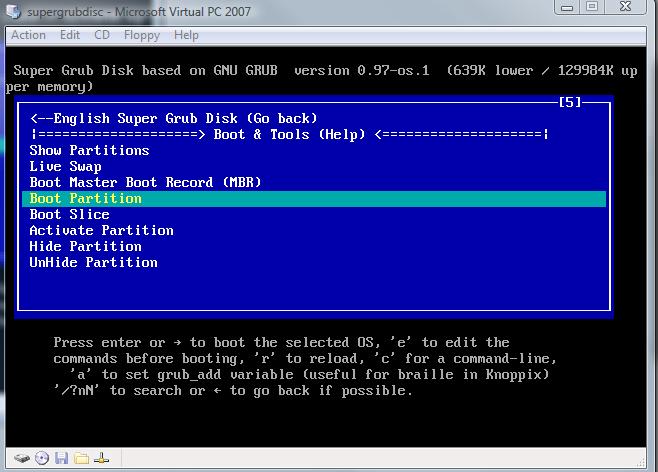The image size is (658, 472).
Task: Select the UnHide Partition entry
Action: click(314, 262)
